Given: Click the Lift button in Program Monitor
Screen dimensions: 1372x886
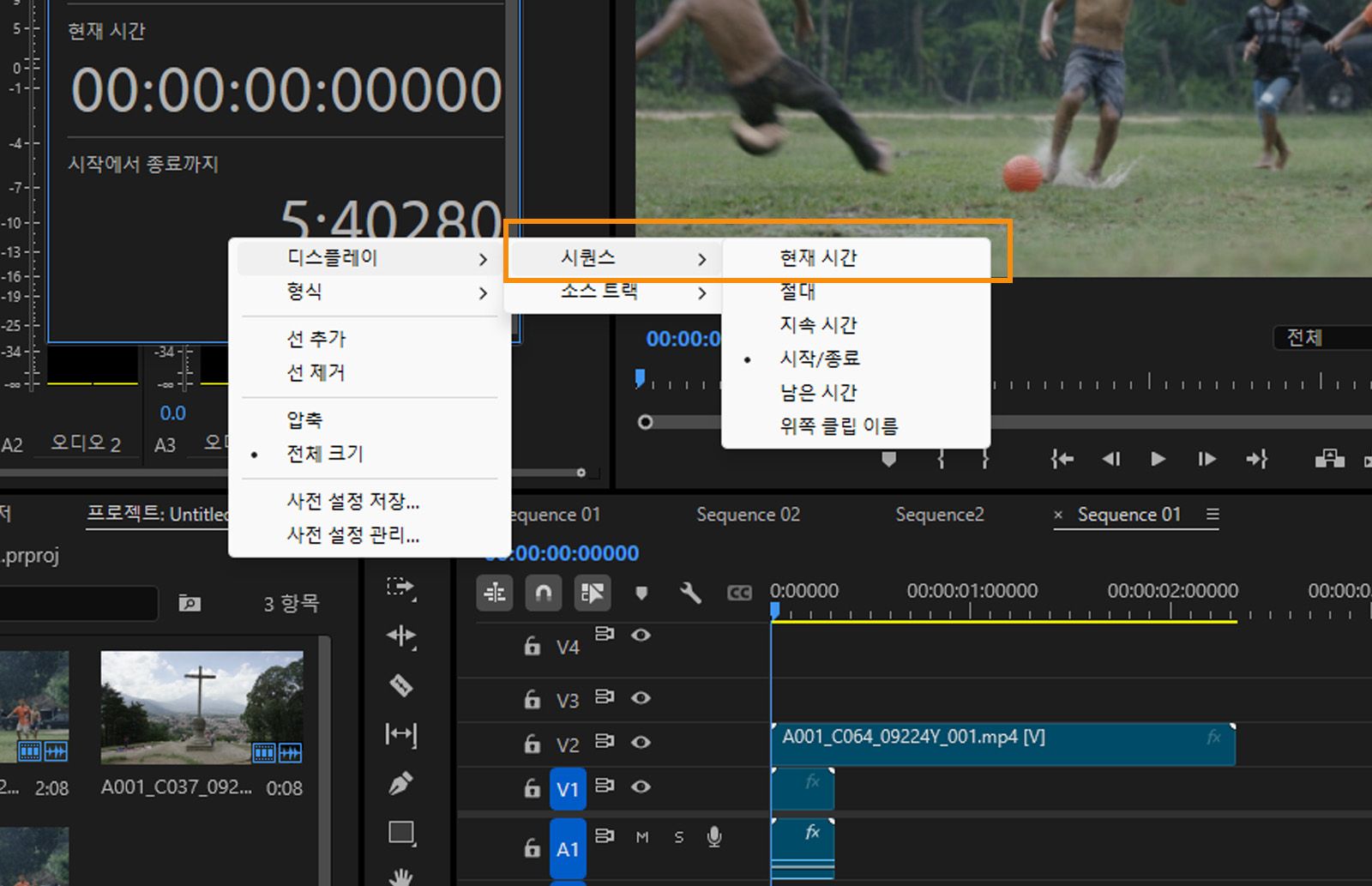Looking at the screenshot, I should (1330, 459).
